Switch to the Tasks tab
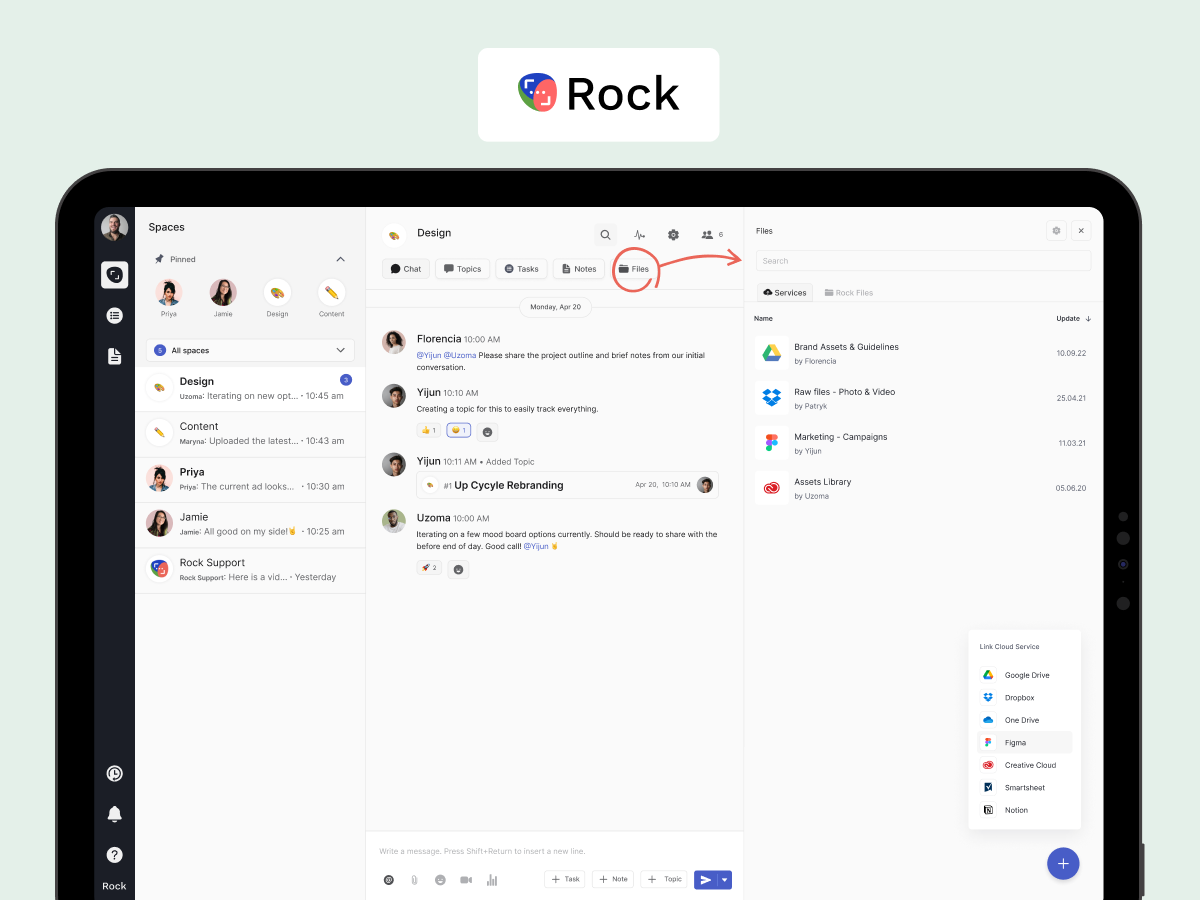This screenshot has height=900, width=1200. click(x=520, y=268)
